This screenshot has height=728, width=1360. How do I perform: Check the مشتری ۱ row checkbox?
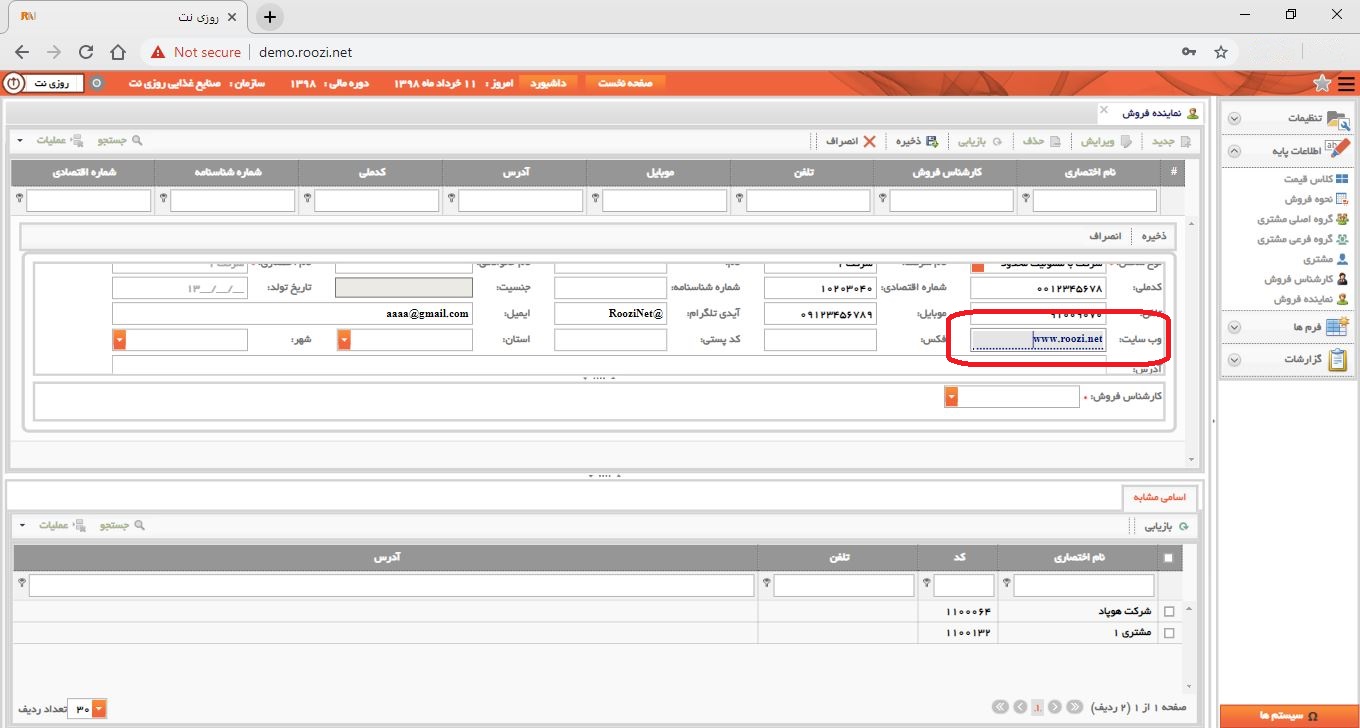(x=1169, y=633)
